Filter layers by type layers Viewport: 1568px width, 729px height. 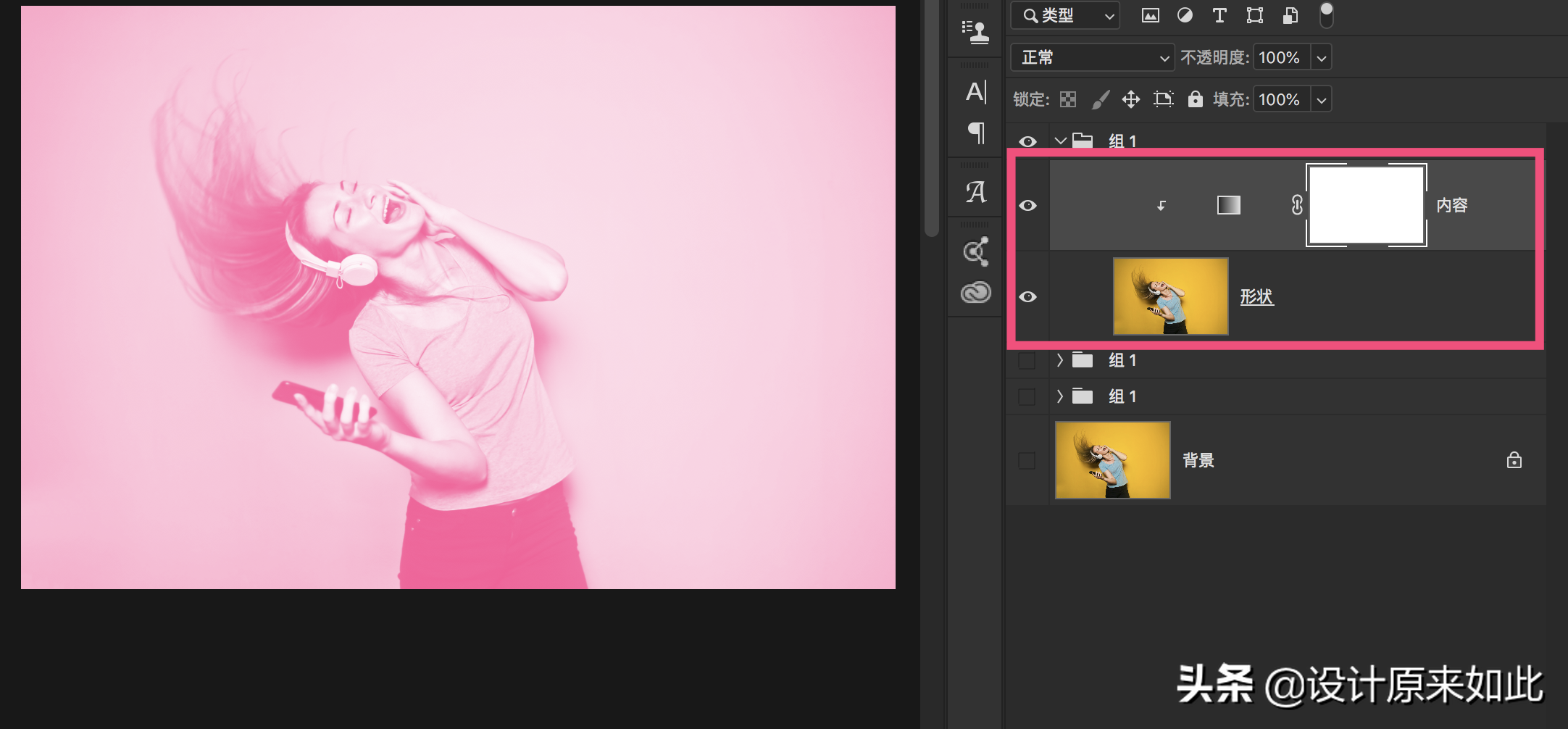click(1219, 15)
